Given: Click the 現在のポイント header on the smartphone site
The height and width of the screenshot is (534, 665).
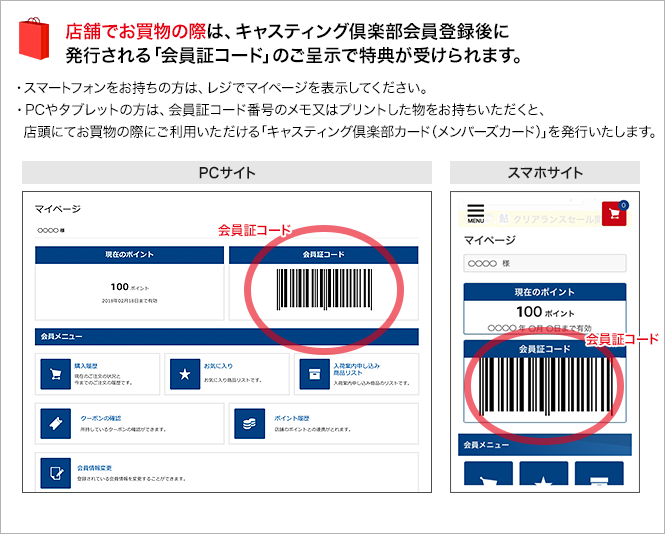Looking at the screenshot, I should tap(545, 292).
